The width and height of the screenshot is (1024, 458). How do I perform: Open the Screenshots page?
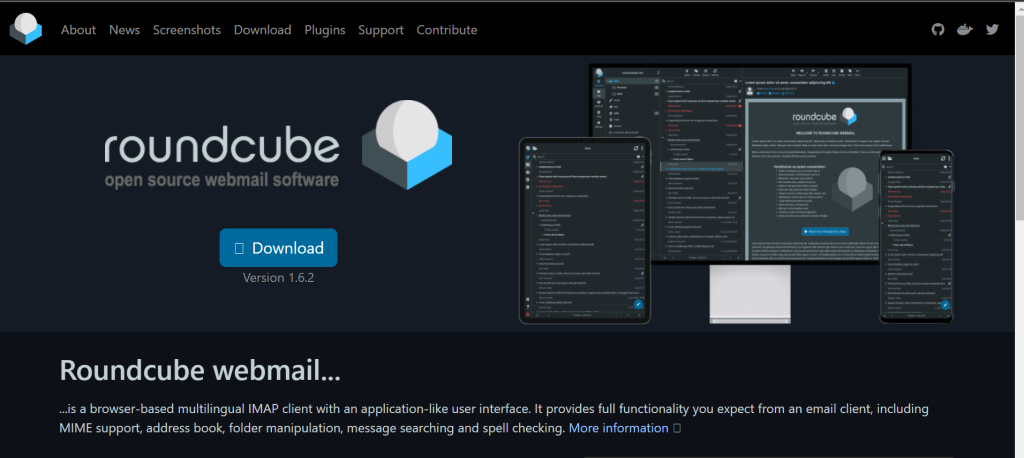point(187,30)
